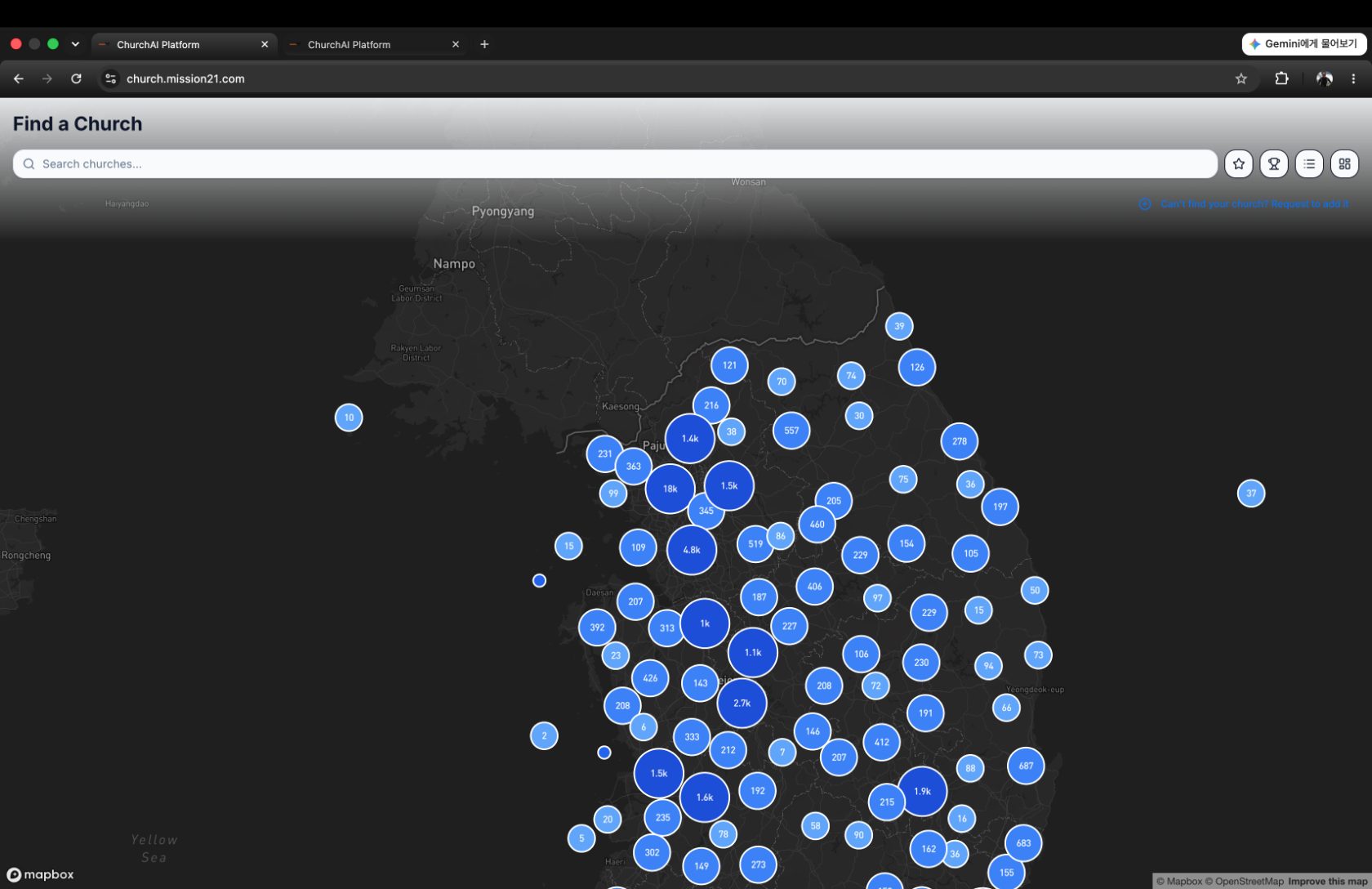Open the browser extensions puzzle icon
The height and width of the screenshot is (889, 1372).
point(1281,78)
